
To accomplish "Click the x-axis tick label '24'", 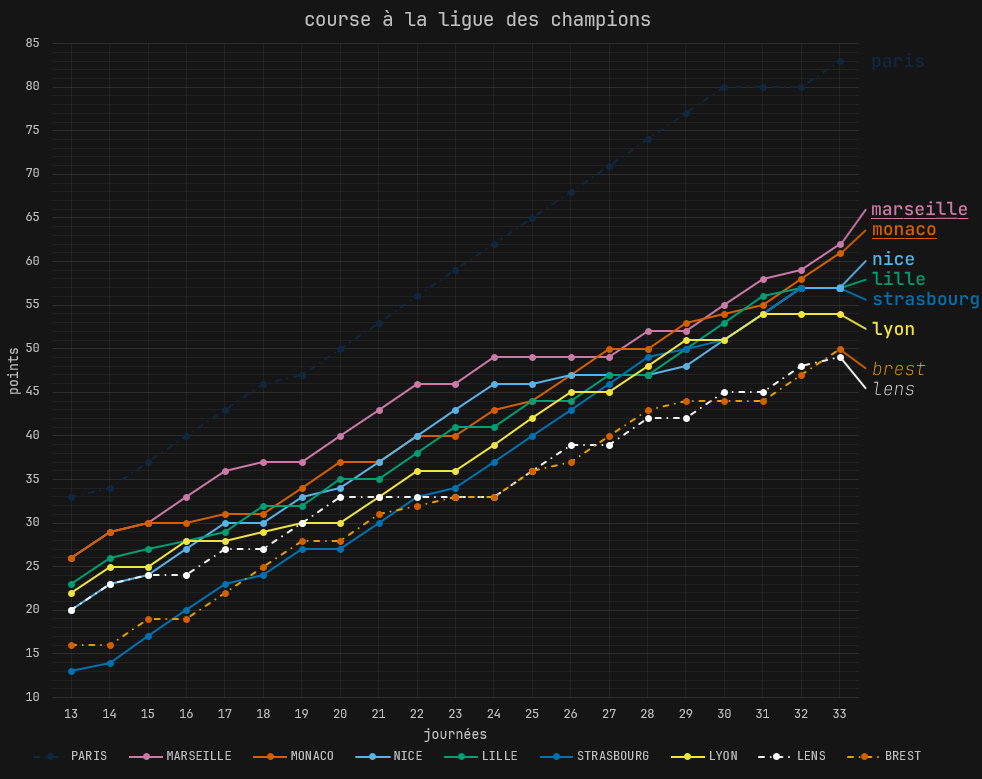I will (x=494, y=714).
